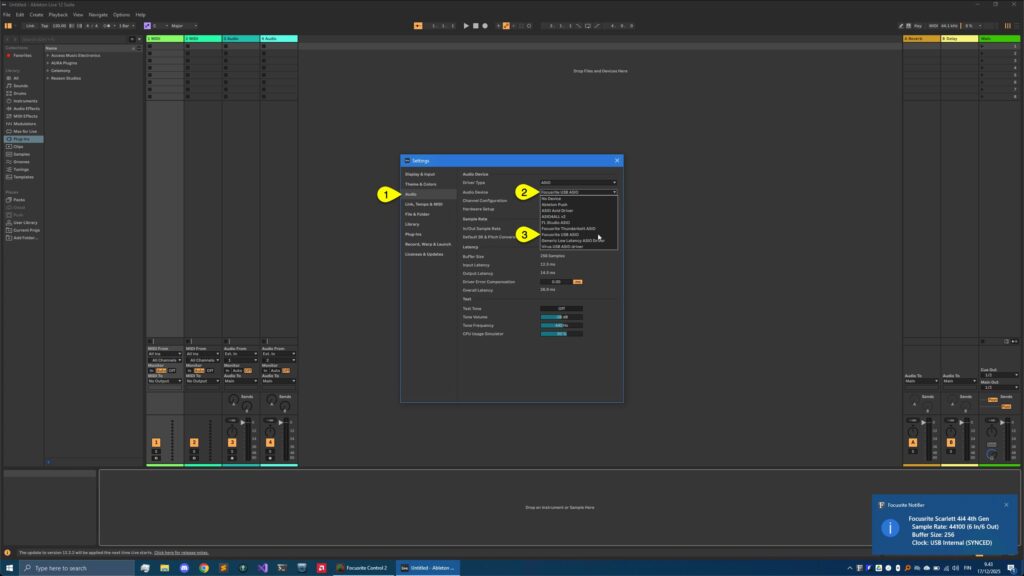Select Focusrite Thunderbolt ASIO from the device list
Viewport: 1024px width, 576px height.
(x=568, y=228)
